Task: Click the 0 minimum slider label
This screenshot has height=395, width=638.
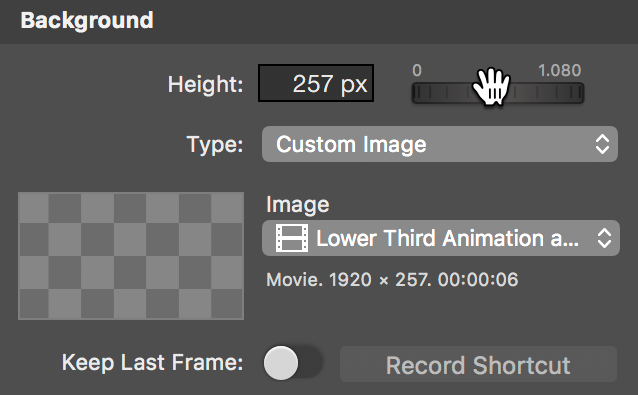Action: (417, 71)
